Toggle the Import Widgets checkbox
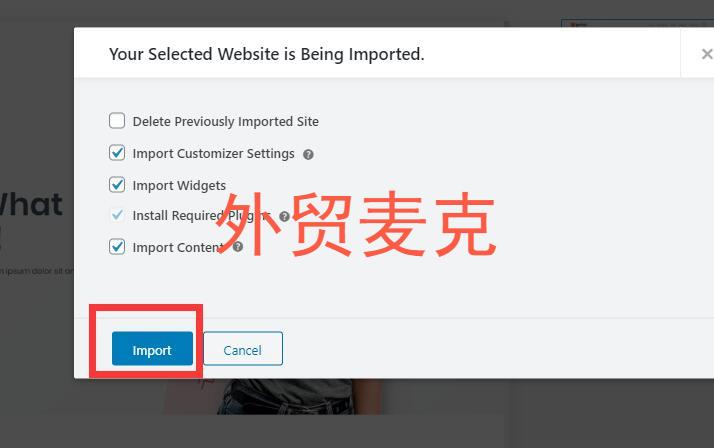The width and height of the screenshot is (714, 448). pos(117,184)
